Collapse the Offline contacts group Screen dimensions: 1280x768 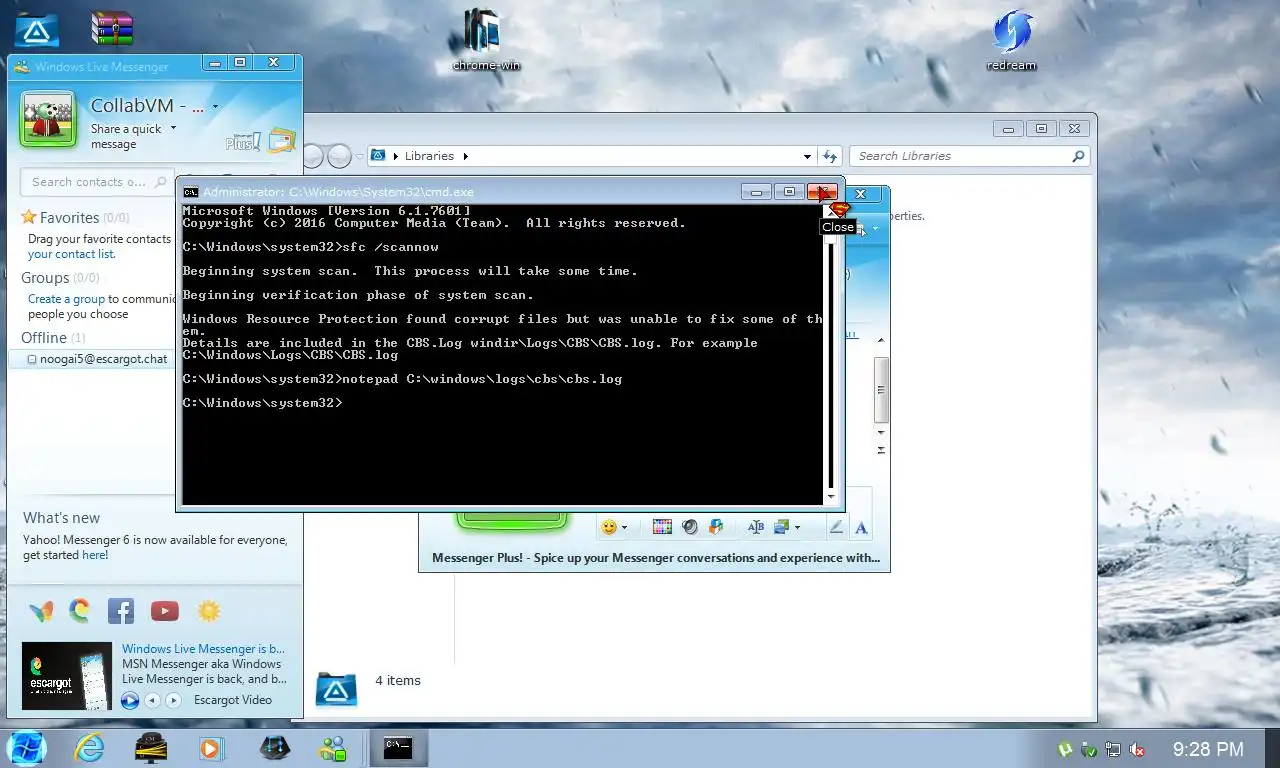pyautogui.click(x=44, y=337)
